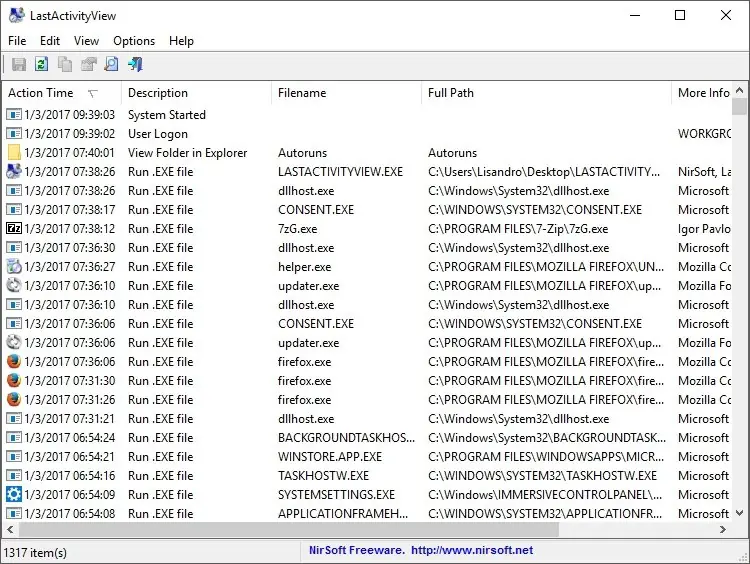This screenshot has width=750, height=564.
Task: Select the 'User Logon' description cell
Action: [x=157, y=134]
